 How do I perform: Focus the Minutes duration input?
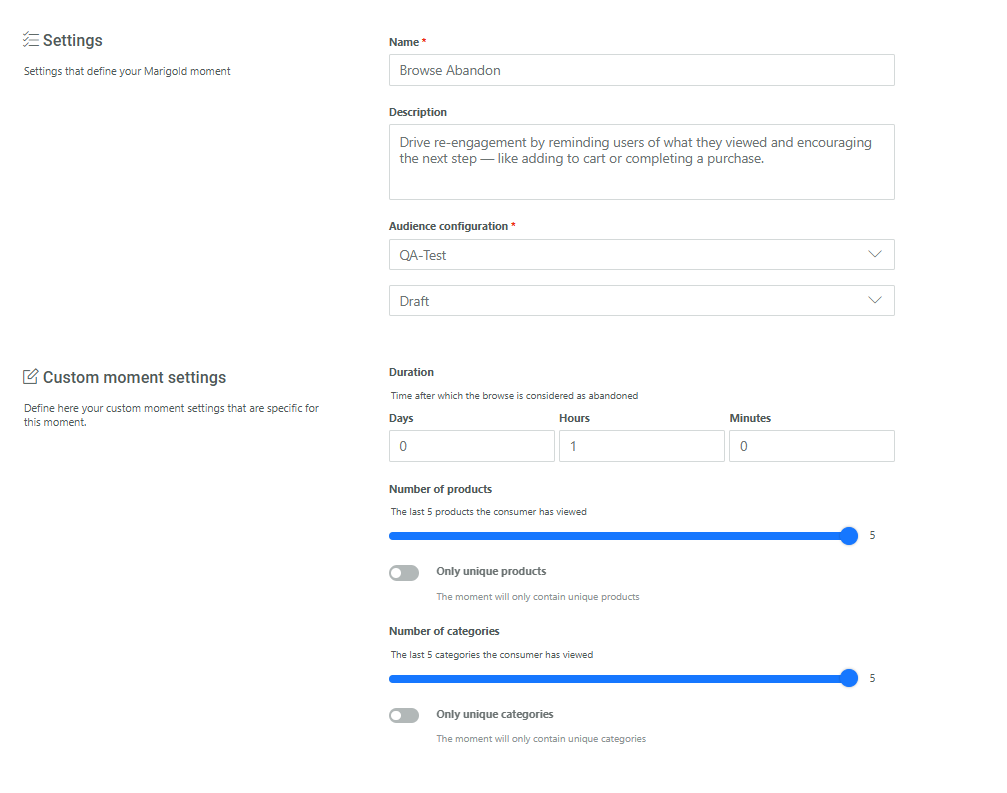point(811,446)
